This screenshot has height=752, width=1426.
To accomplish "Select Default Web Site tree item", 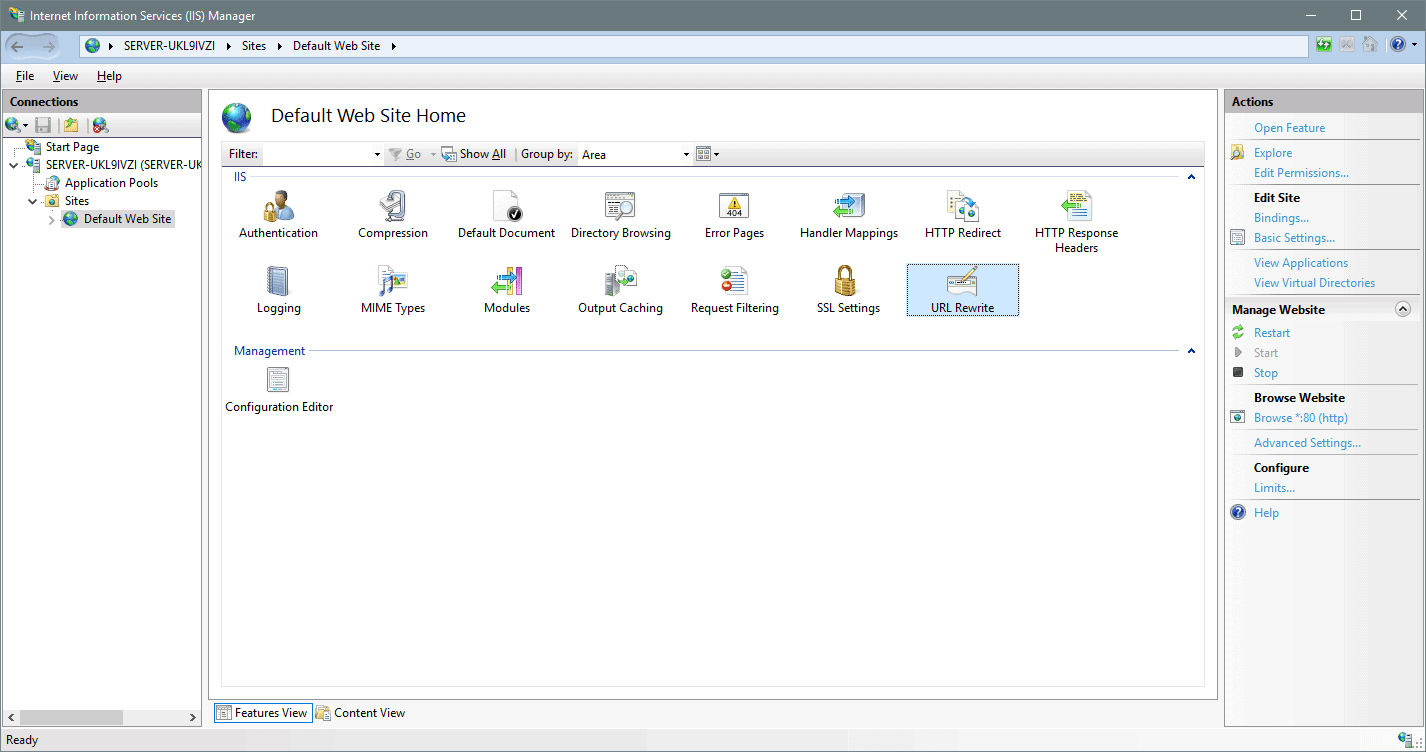I will (127, 219).
